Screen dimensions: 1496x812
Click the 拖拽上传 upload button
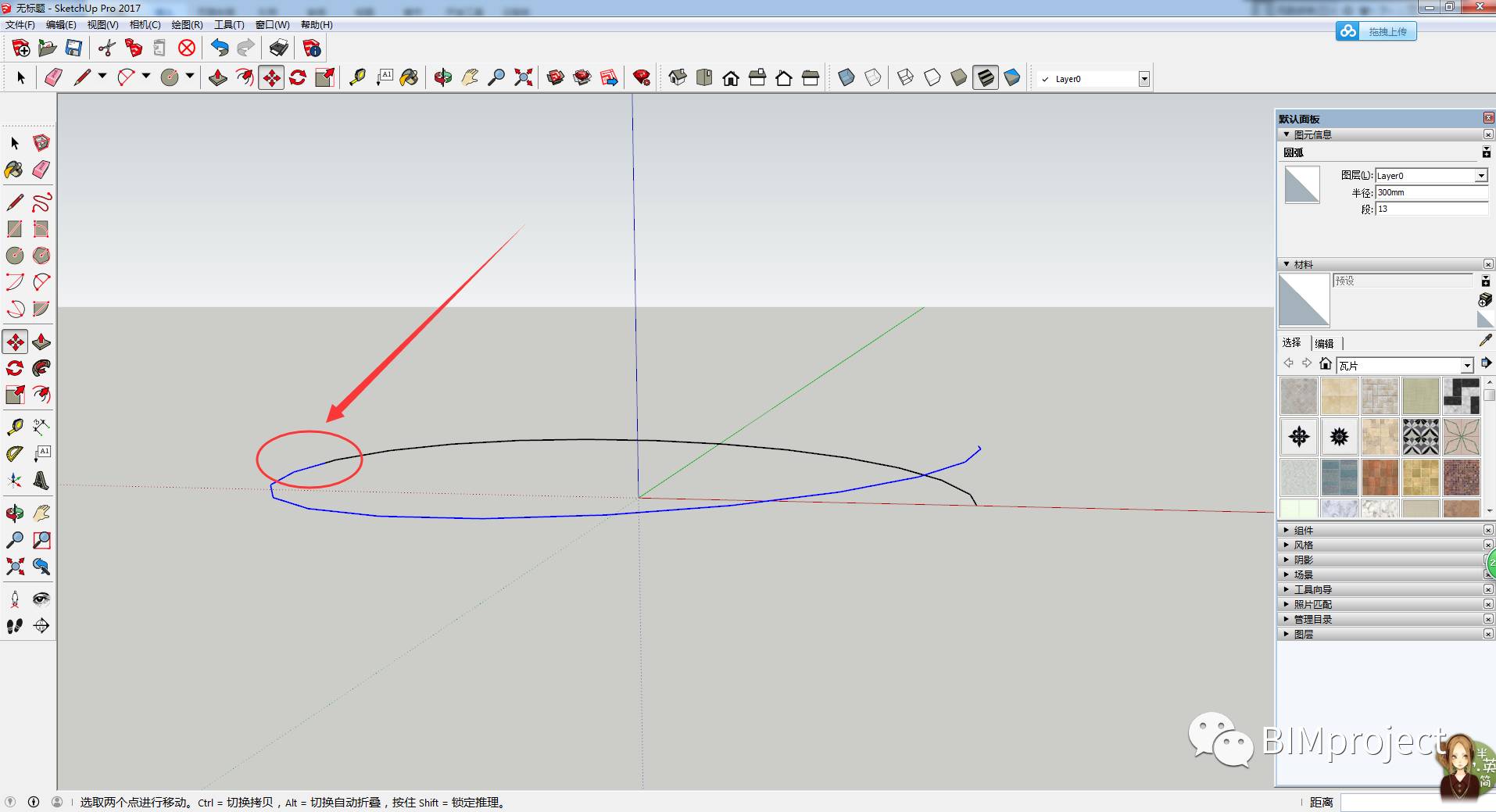pyautogui.click(x=1376, y=31)
